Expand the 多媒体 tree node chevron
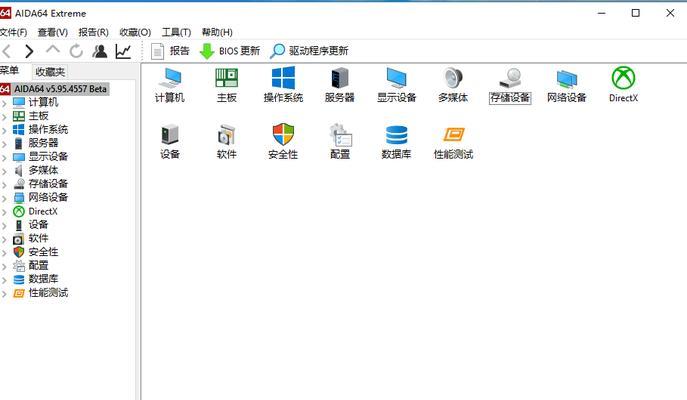The height and width of the screenshot is (400, 687). point(4,171)
